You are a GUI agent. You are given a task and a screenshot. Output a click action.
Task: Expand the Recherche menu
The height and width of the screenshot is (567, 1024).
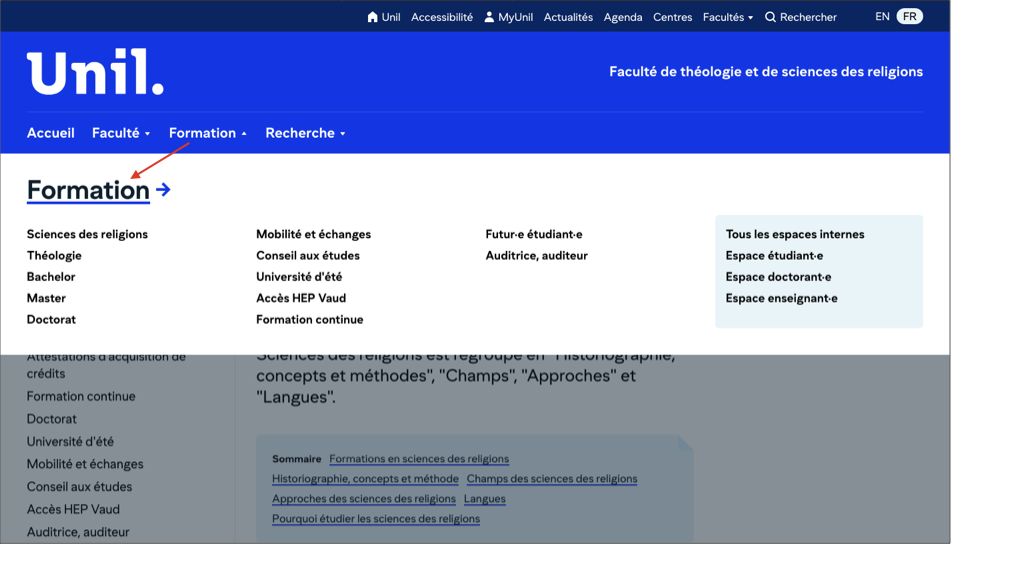(x=305, y=133)
